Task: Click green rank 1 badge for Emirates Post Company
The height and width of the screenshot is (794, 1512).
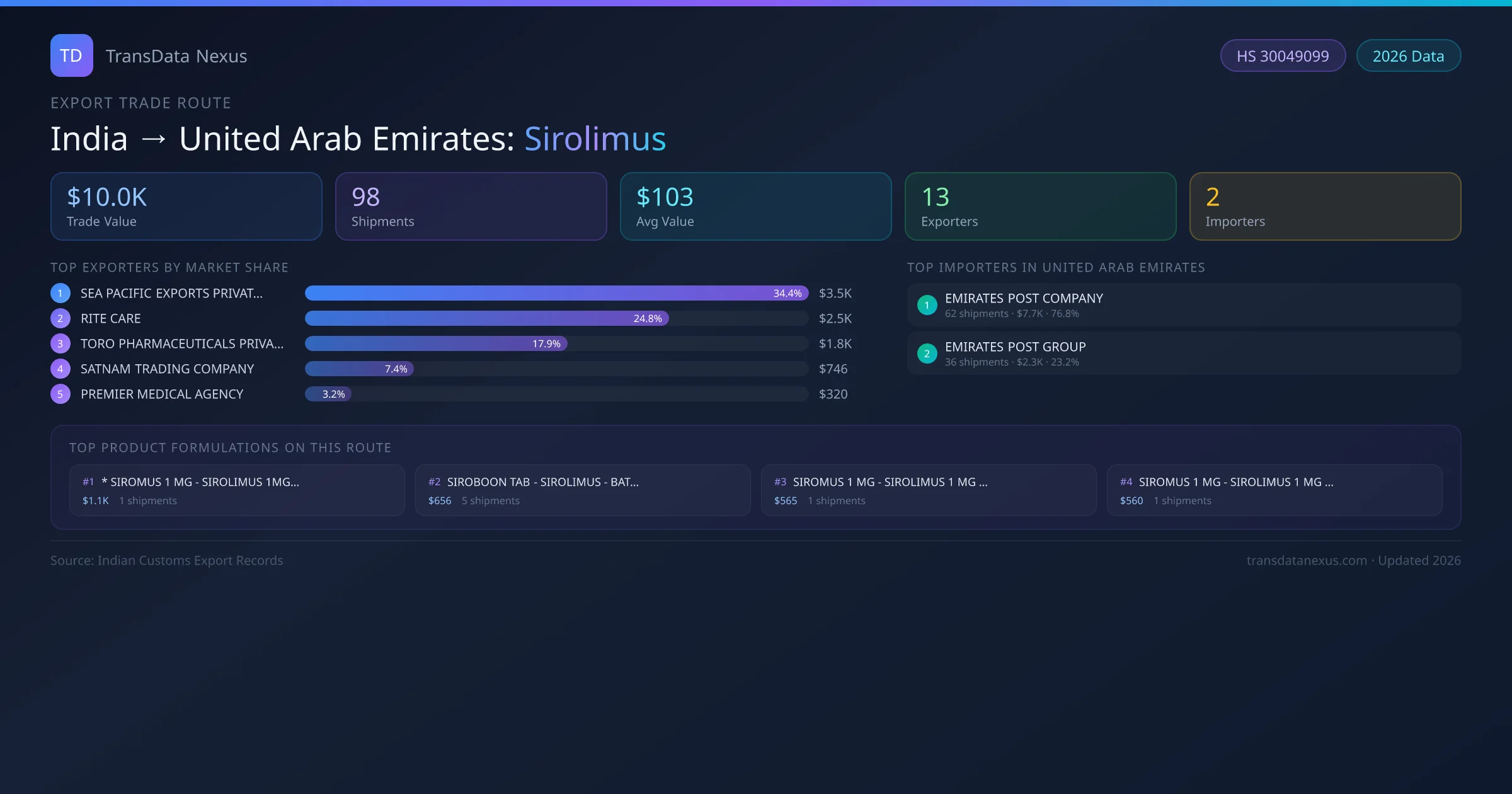Action: tap(927, 305)
